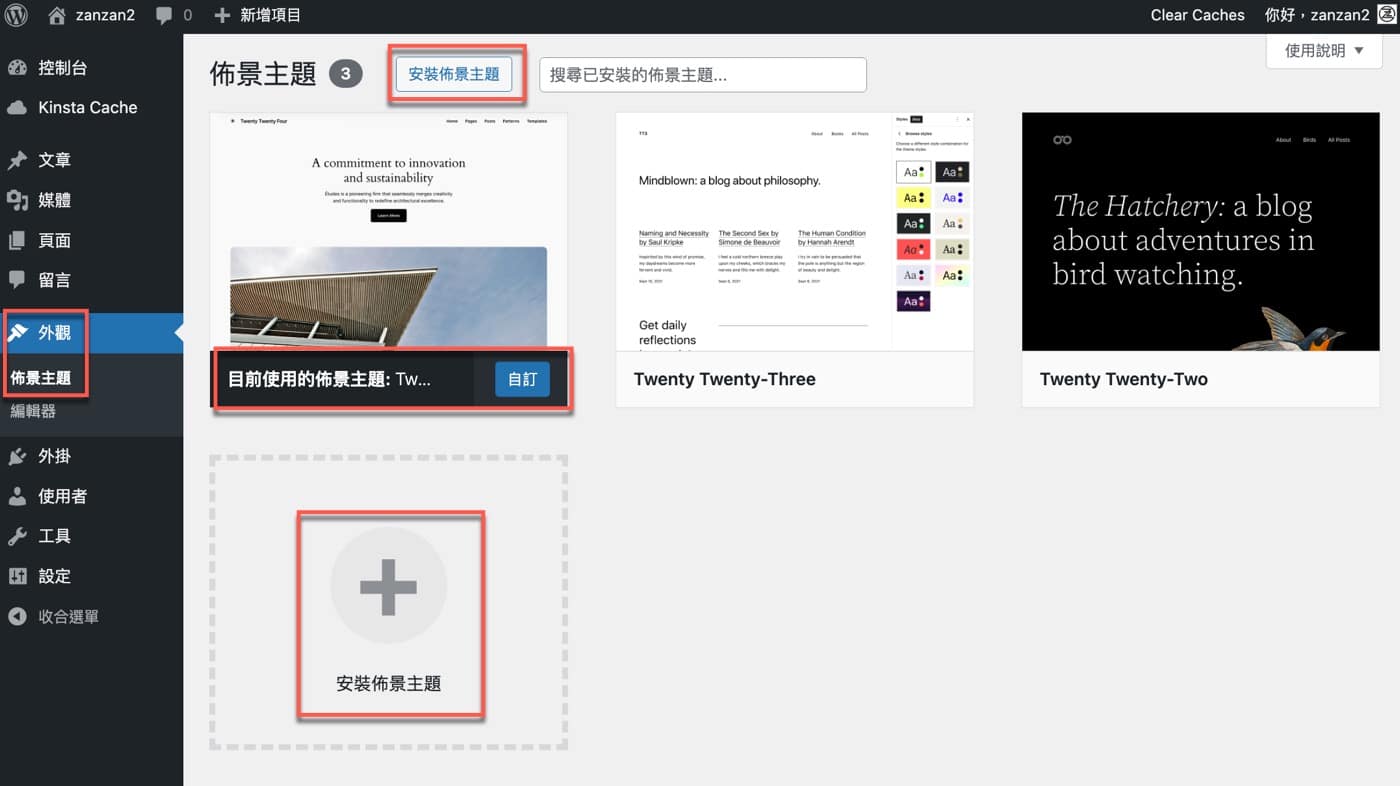The width and height of the screenshot is (1400, 786).
Task: Open the user avatar in admin bar
Action: point(1386,15)
